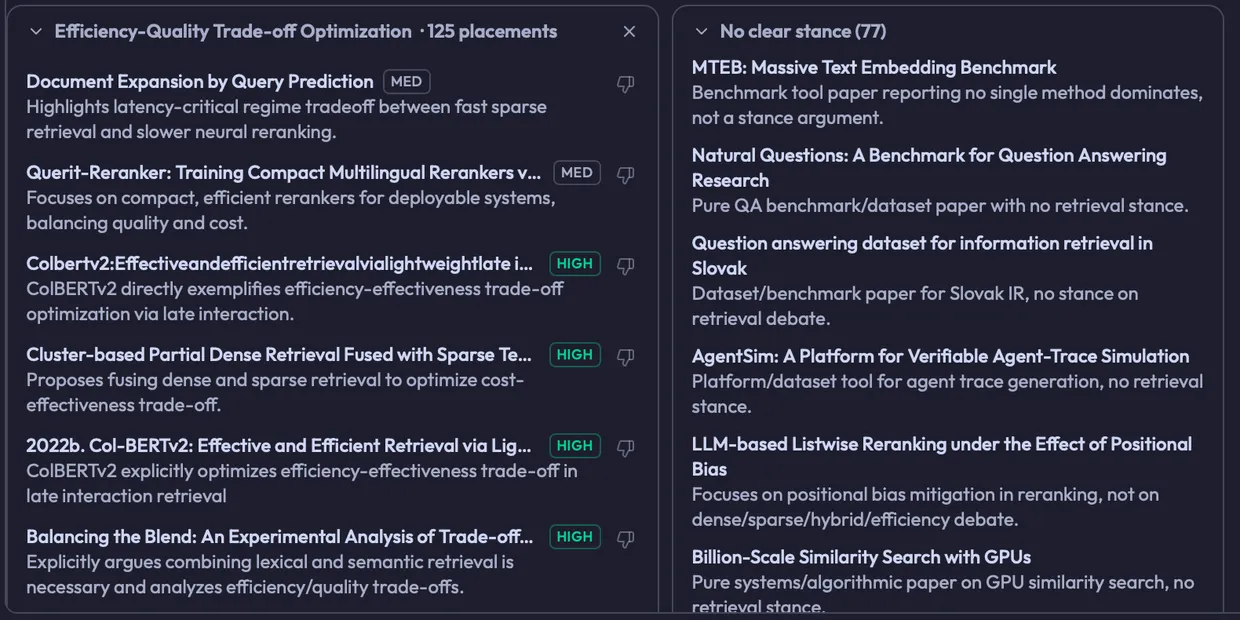Collapse the Efficiency-Quality Trade-off Optimization section
Image resolution: width=1240 pixels, height=620 pixels.
click(x=36, y=32)
